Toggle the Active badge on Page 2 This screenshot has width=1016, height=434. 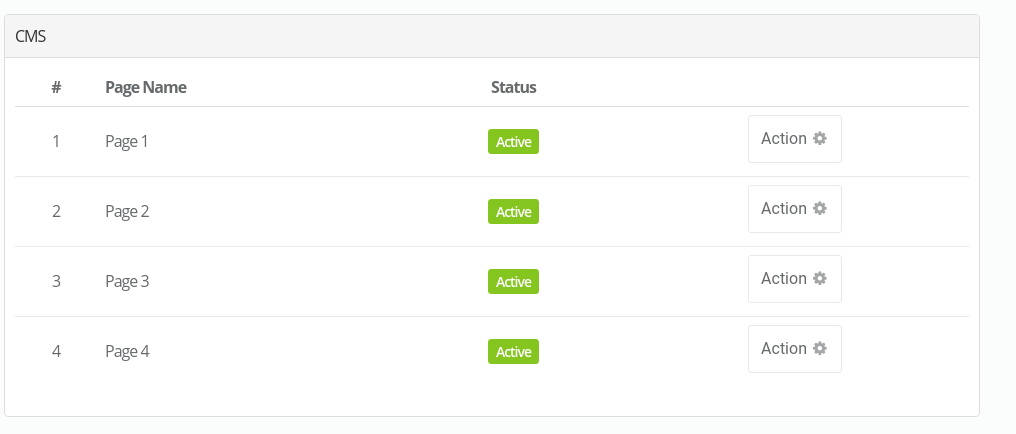tap(513, 212)
